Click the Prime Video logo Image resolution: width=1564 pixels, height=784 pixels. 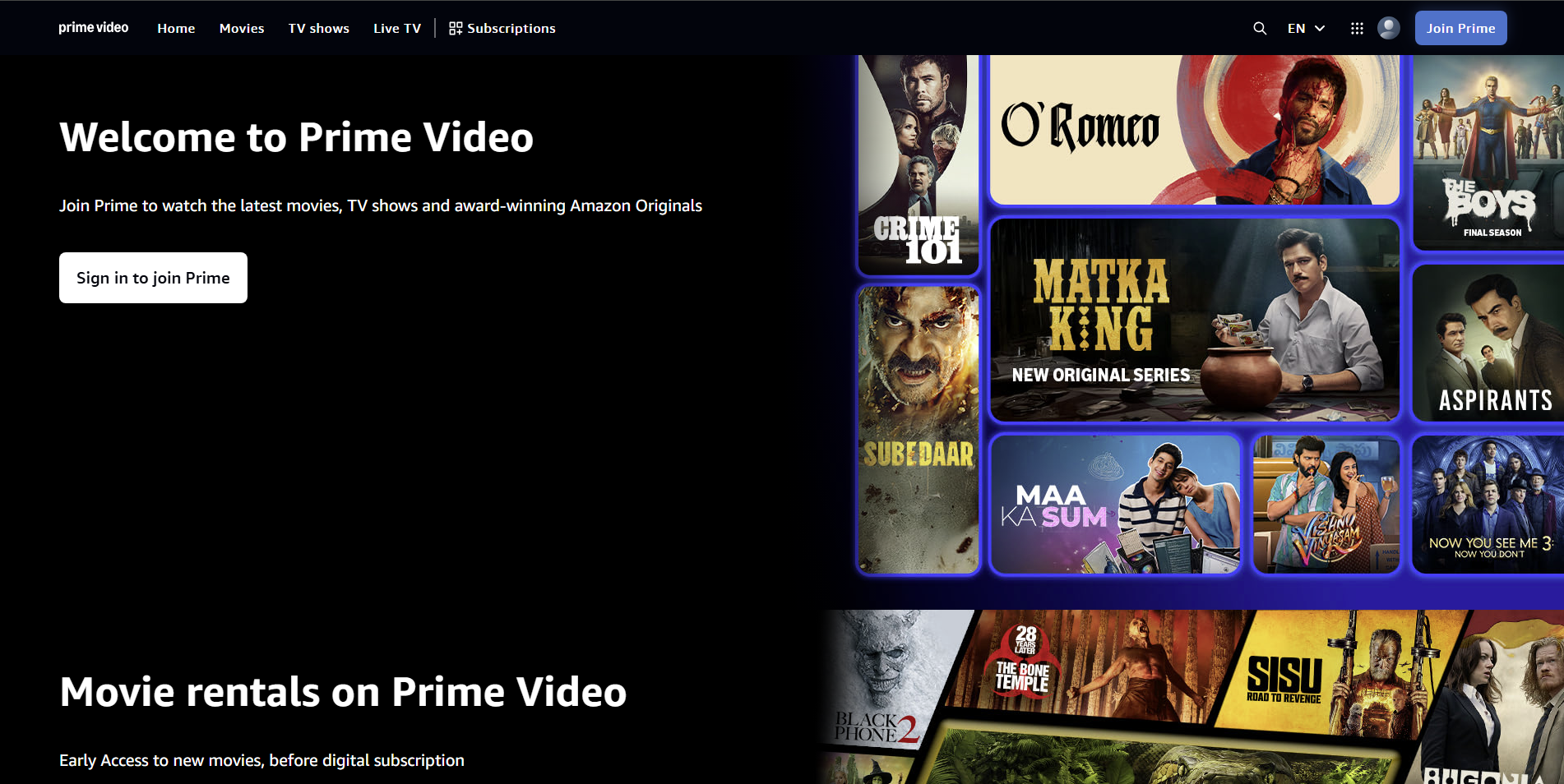coord(94,28)
